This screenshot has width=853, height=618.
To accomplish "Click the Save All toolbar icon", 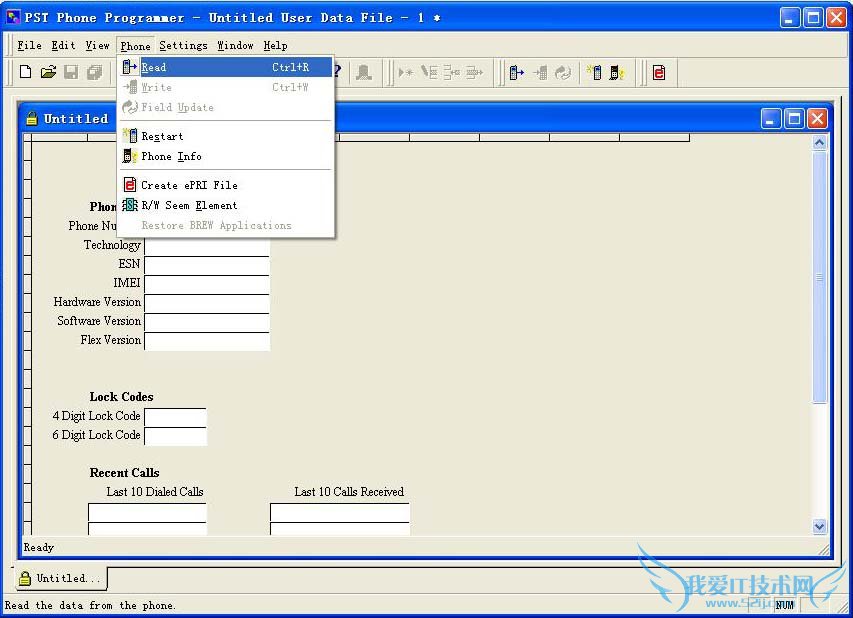I will [95, 72].
